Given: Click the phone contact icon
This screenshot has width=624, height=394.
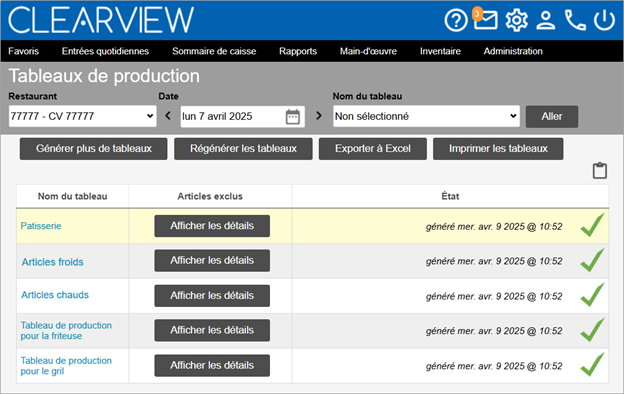Looking at the screenshot, I should 575,20.
